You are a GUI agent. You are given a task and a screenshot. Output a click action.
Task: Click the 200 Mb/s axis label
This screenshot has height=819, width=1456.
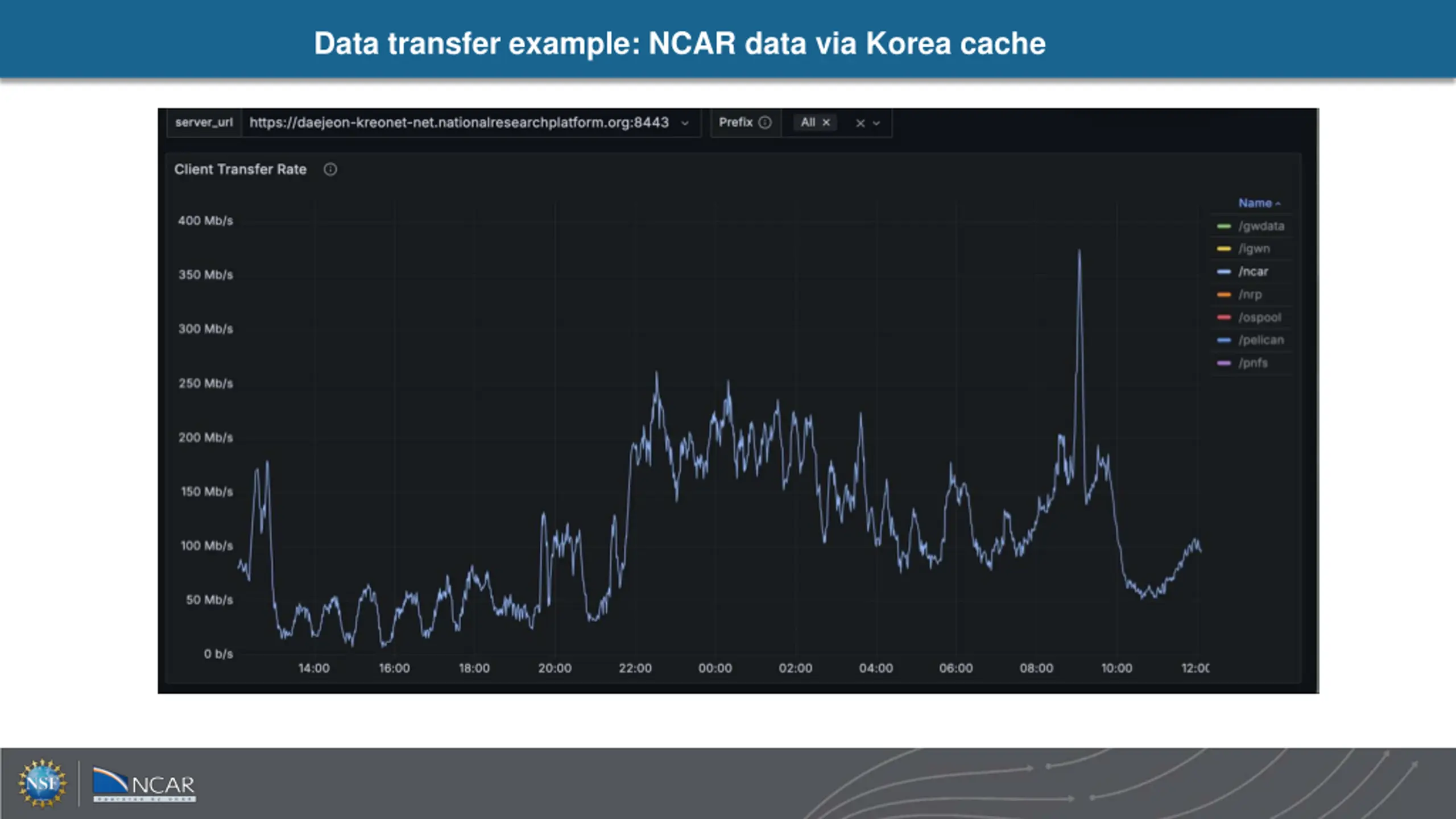(205, 437)
